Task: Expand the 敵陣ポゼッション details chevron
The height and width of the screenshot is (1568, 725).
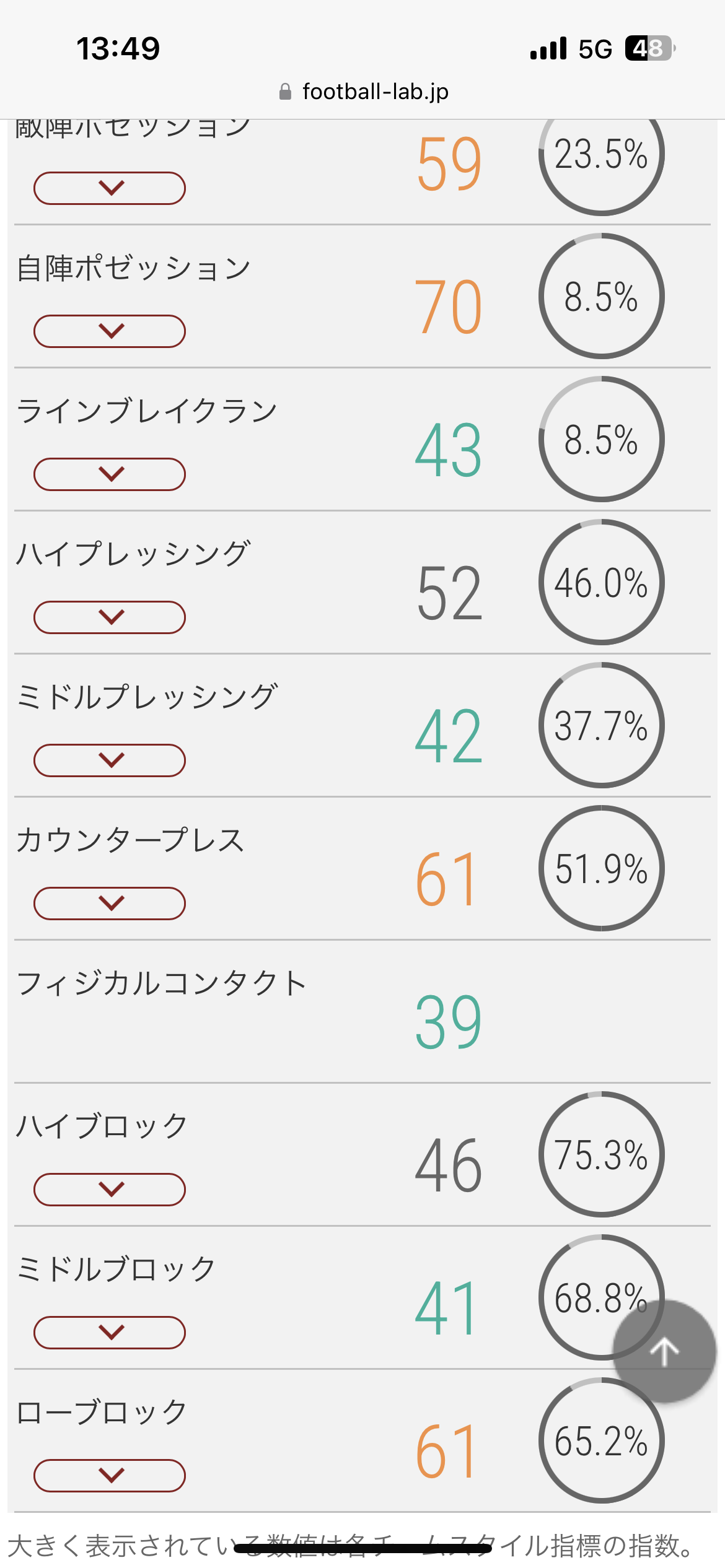Action: [110, 188]
